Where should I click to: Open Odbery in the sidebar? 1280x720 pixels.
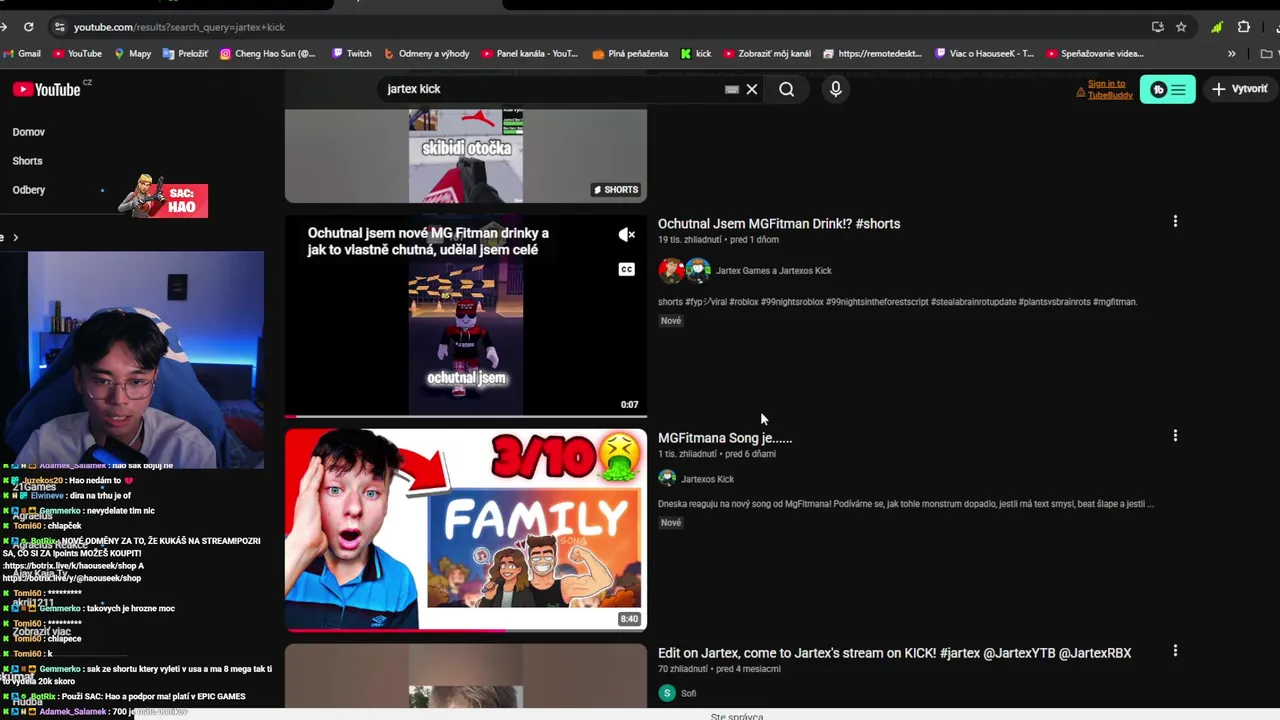pos(28,190)
